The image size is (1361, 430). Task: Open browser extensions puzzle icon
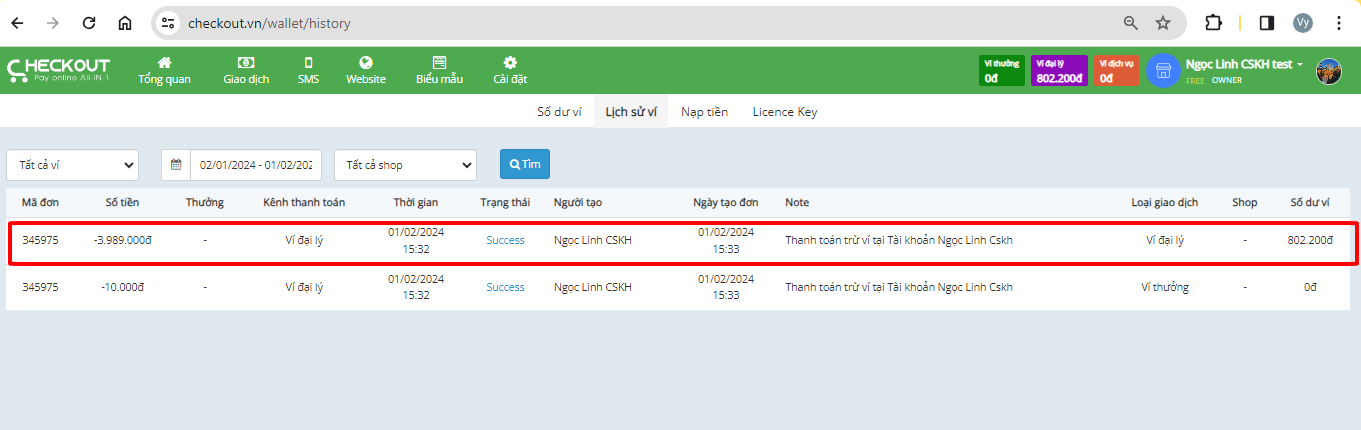(x=1213, y=22)
